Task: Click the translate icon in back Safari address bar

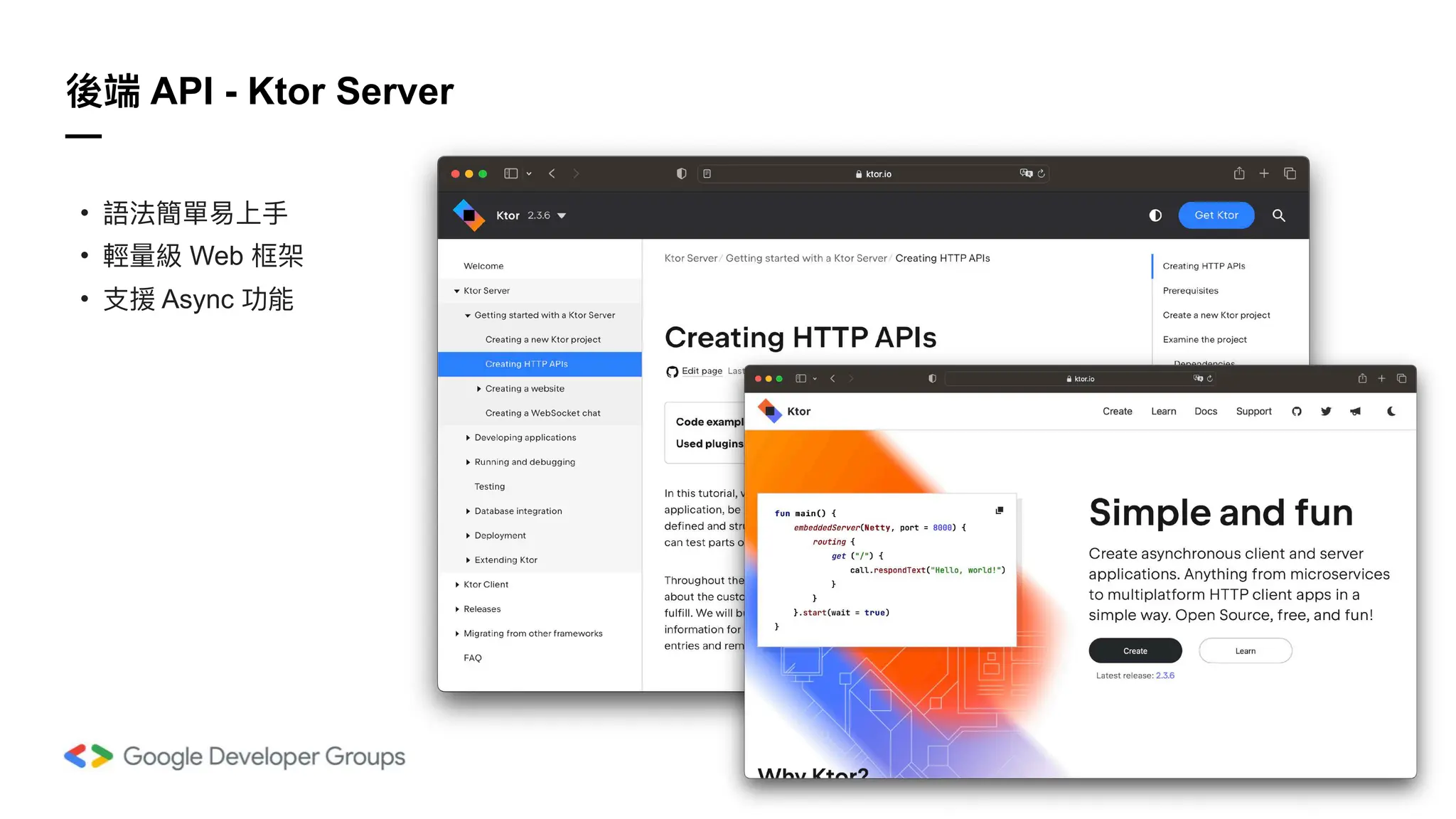Action: [x=1026, y=173]
